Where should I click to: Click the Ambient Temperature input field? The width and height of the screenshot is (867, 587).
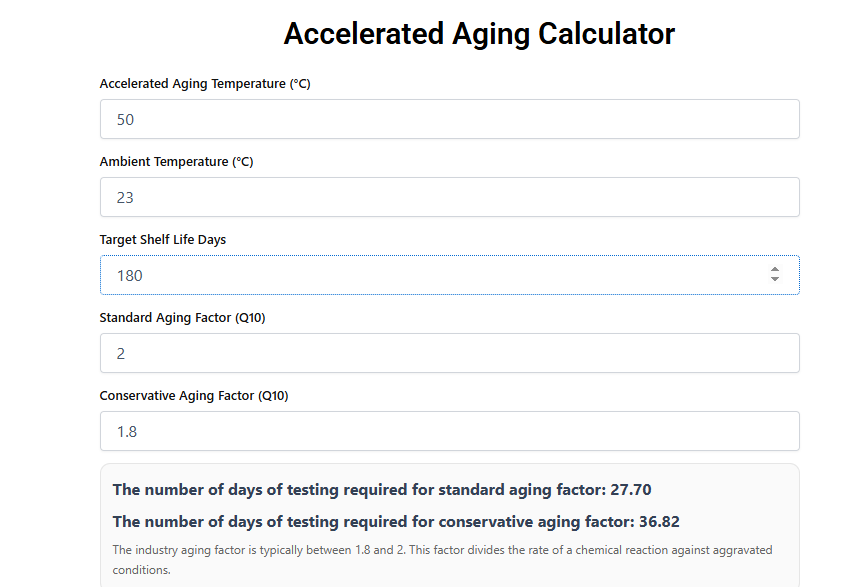coord(449,197)
